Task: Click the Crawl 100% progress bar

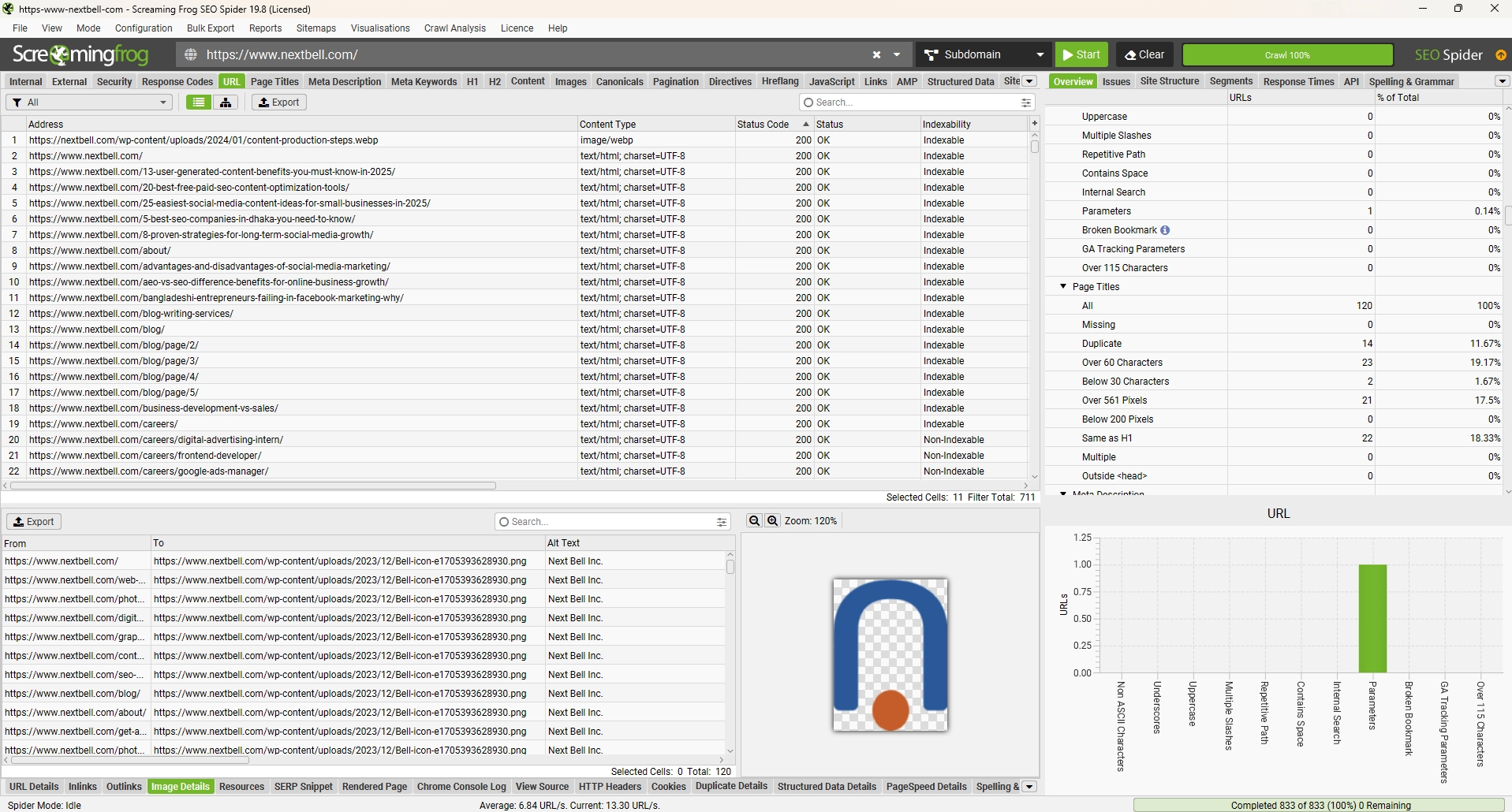Action: coord(1286,55)
